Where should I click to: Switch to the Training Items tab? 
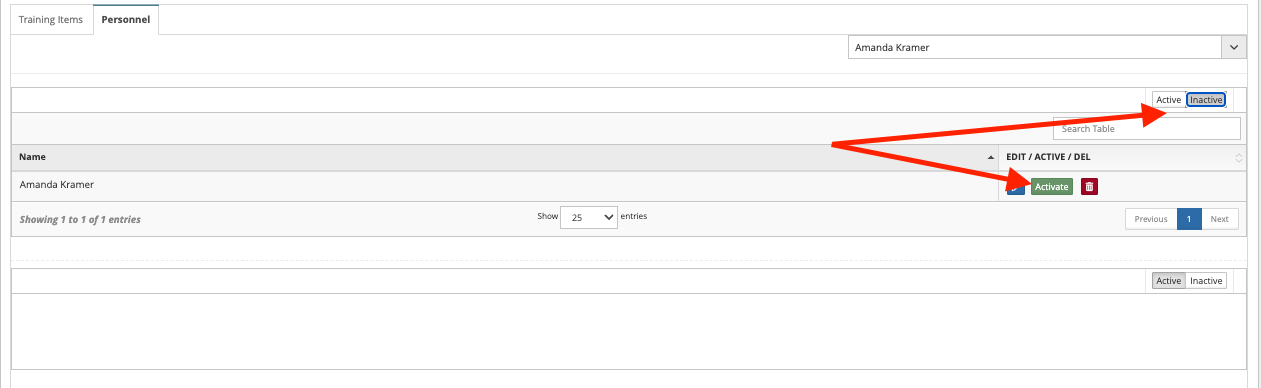[51, 20]
